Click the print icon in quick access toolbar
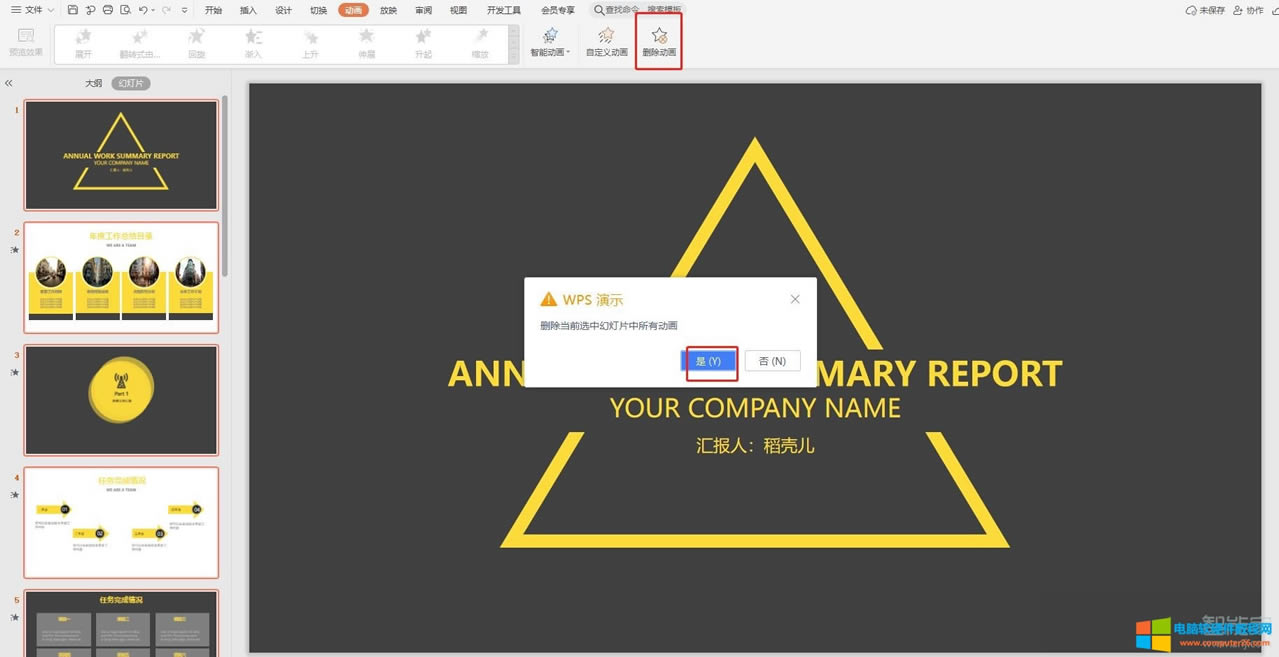Image resolution: width=1279 pixels, height=657 pixels. [x=108, y=10]
